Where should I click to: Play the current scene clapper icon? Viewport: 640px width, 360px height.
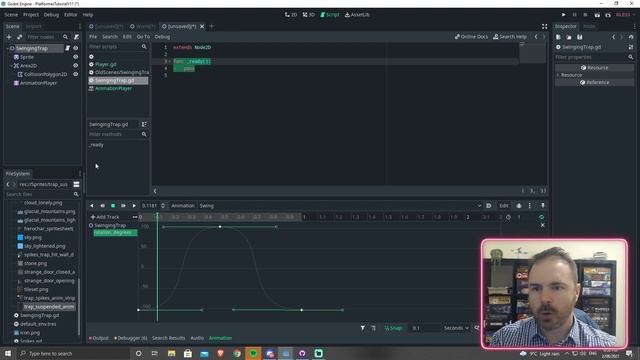click(x=597, y=15)
